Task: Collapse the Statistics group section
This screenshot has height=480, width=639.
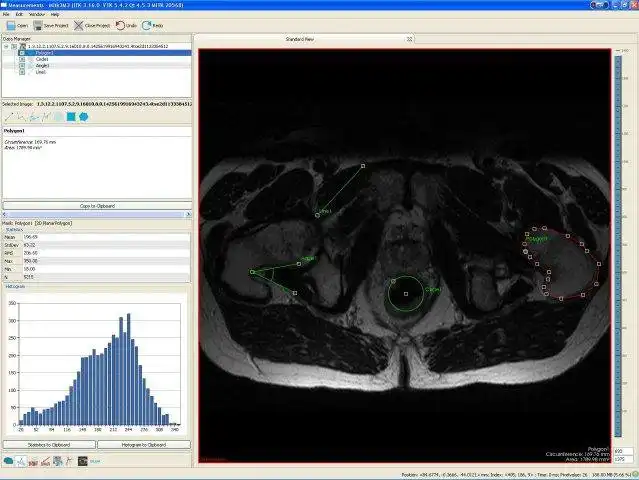Action: (x=14, y=230)
